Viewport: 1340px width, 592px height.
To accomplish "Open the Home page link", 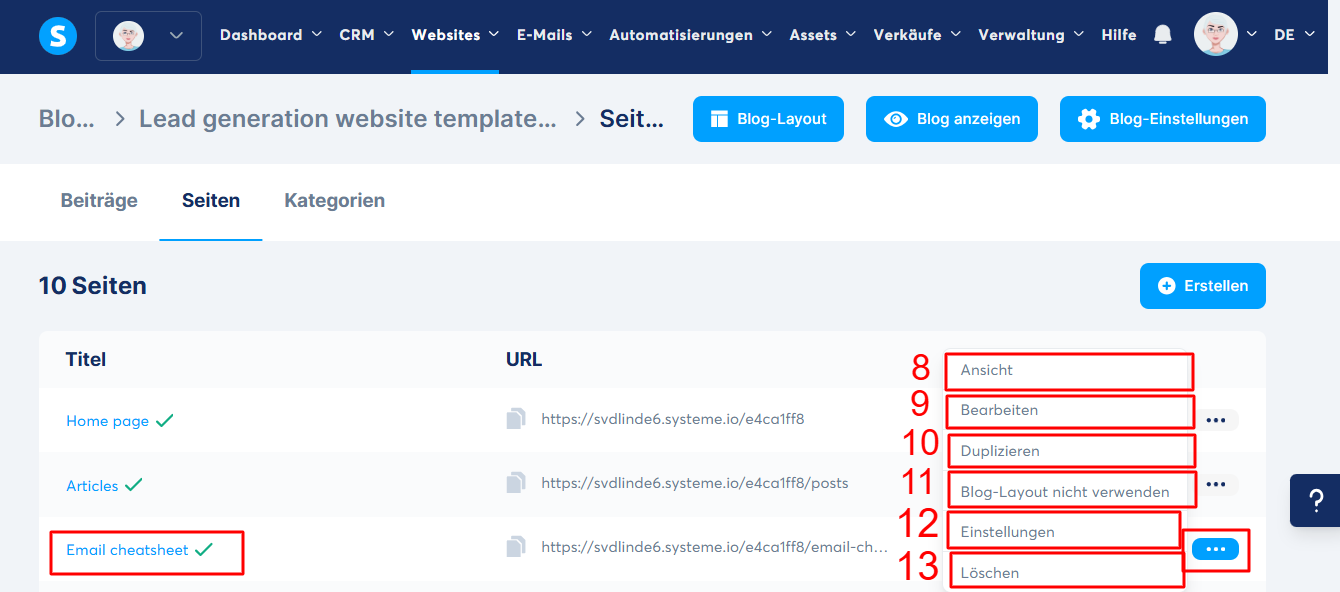I will (x=108, y=421).
